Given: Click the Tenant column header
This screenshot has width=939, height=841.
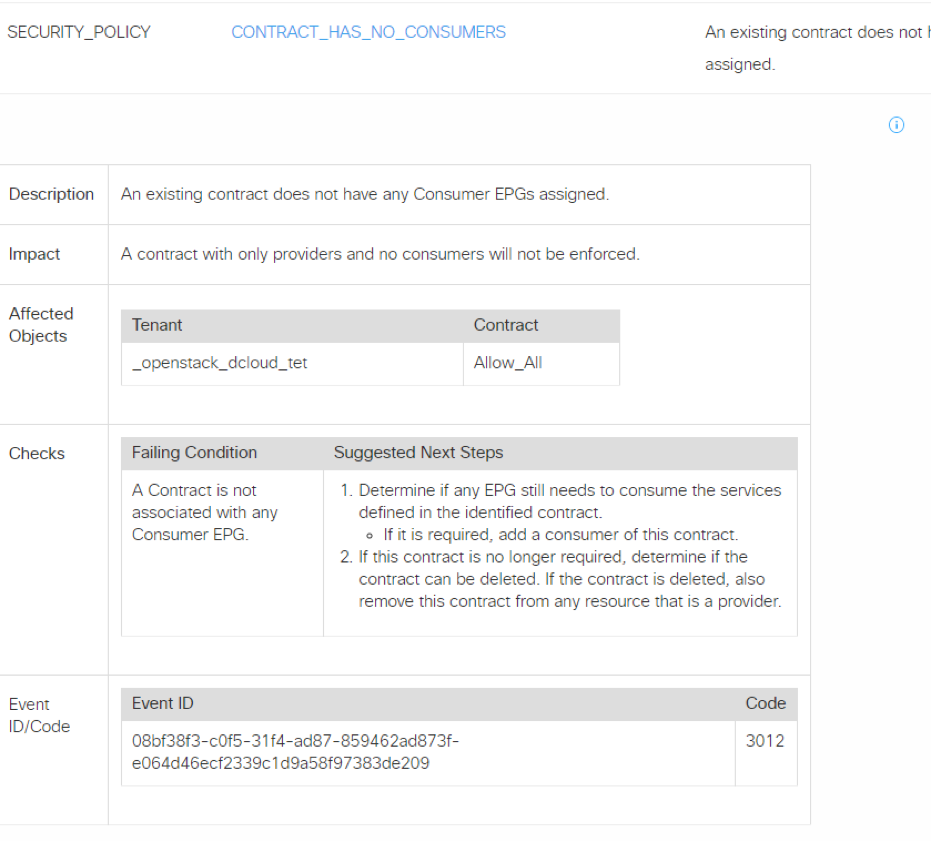Looking at the screenshot, I should click(157, 325).
